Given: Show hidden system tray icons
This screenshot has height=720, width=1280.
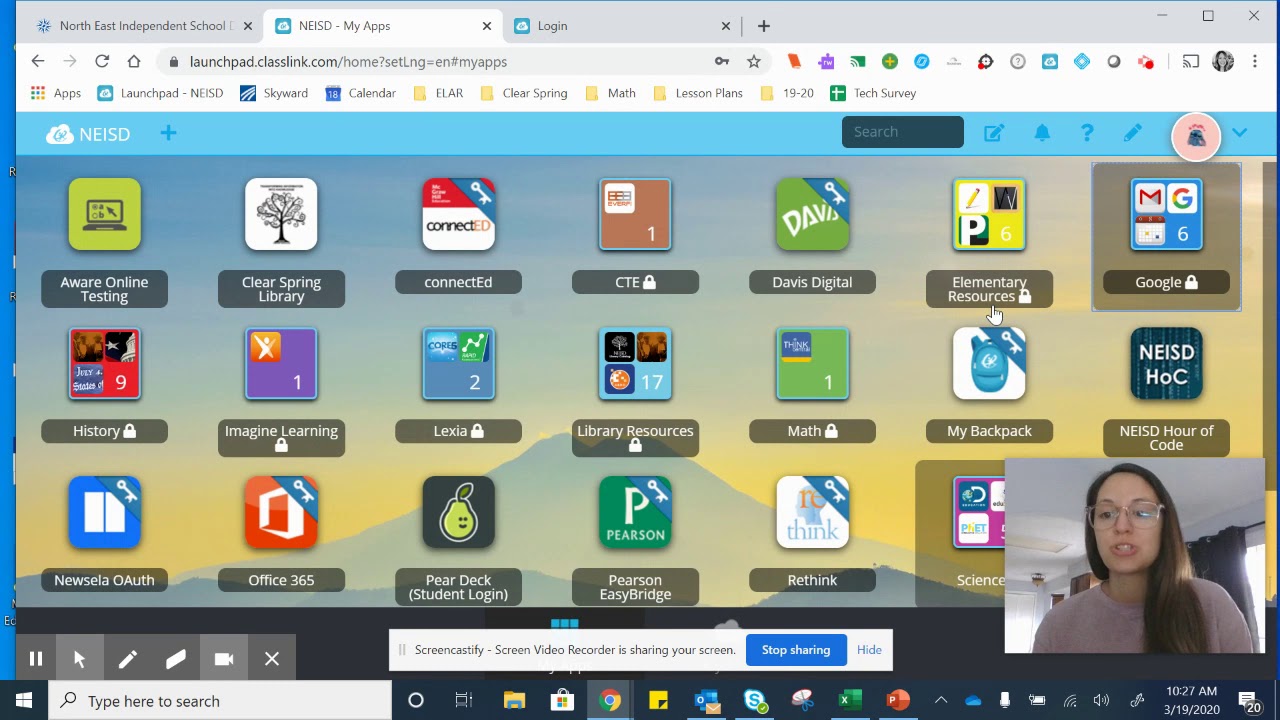Looking at the screenshot, I should [941, 700].
